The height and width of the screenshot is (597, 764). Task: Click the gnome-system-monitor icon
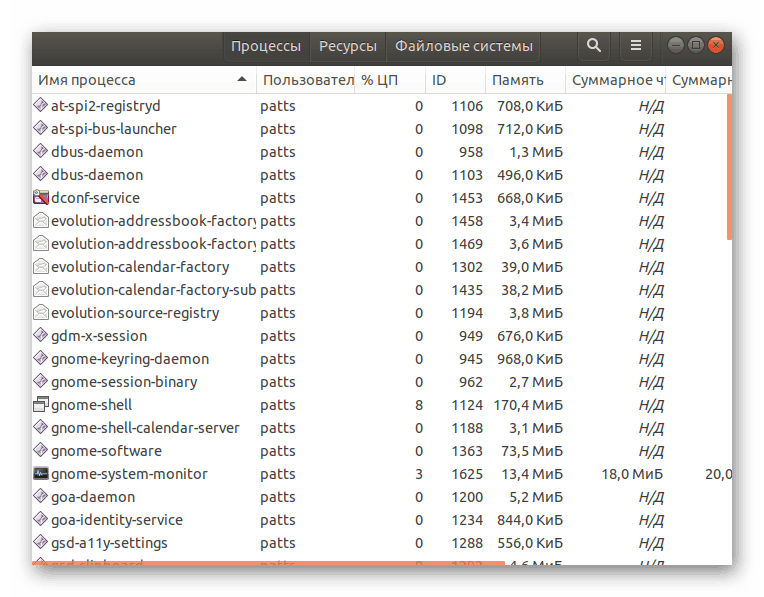click(x=40, y=473)
